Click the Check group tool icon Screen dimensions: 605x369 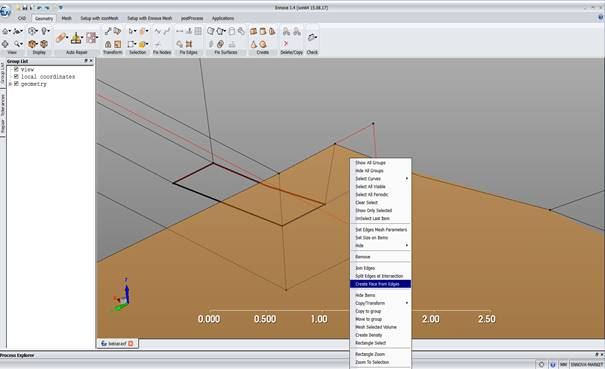[312, 37]
